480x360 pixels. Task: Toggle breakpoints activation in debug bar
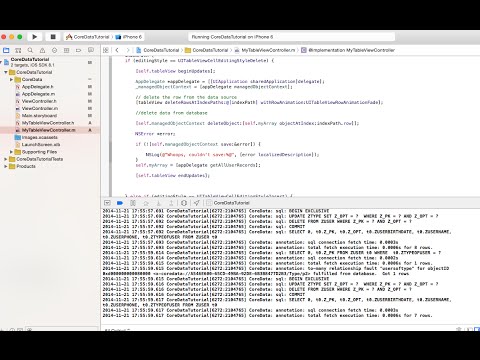[120, 203]
